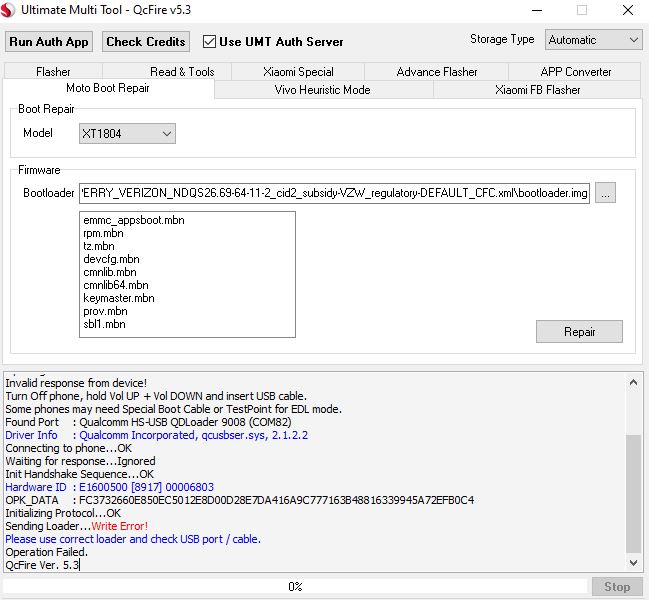Click the Ultimate Multi Tool app icon
Screen dimensions: 649x600
point(8,10)
